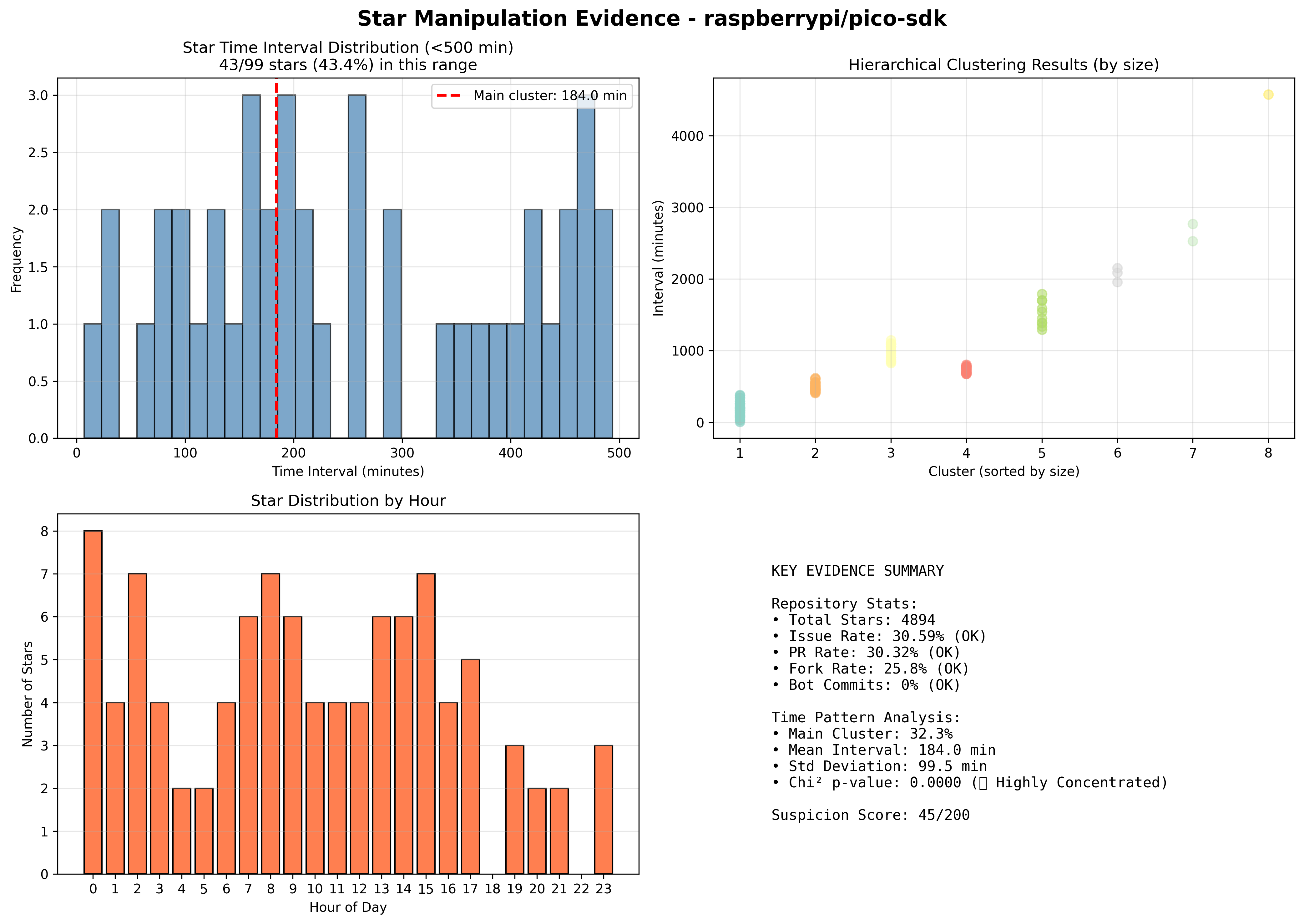Click the 'Frequency' y-axis label
This screenshot has height=924, width=1304.
tap(17, 260)
